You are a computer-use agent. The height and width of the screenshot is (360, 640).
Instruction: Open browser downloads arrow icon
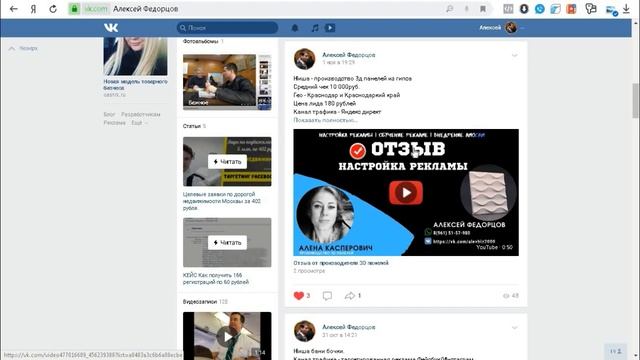pos(626,9)
